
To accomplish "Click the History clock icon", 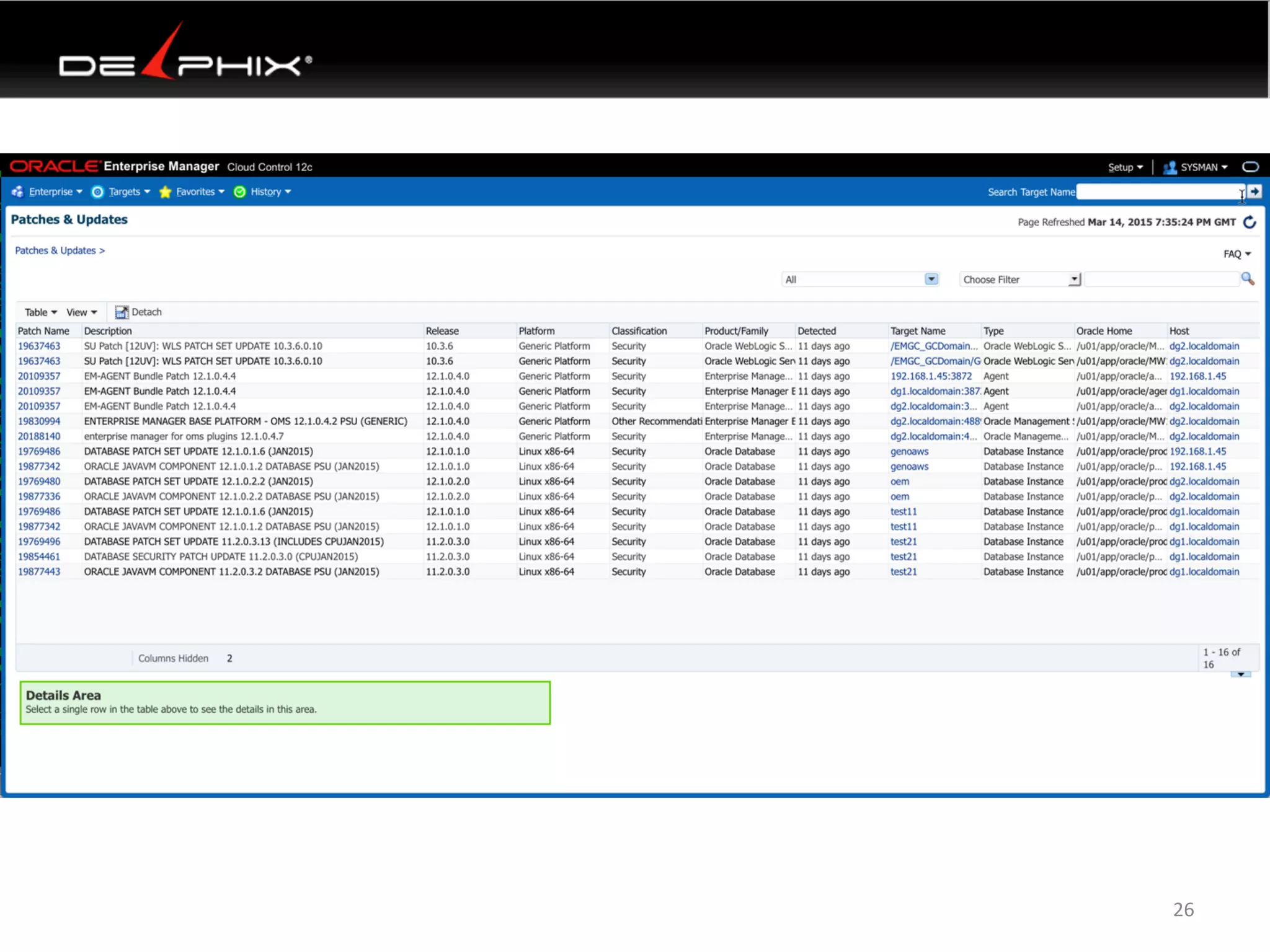I will click(240, 192).
